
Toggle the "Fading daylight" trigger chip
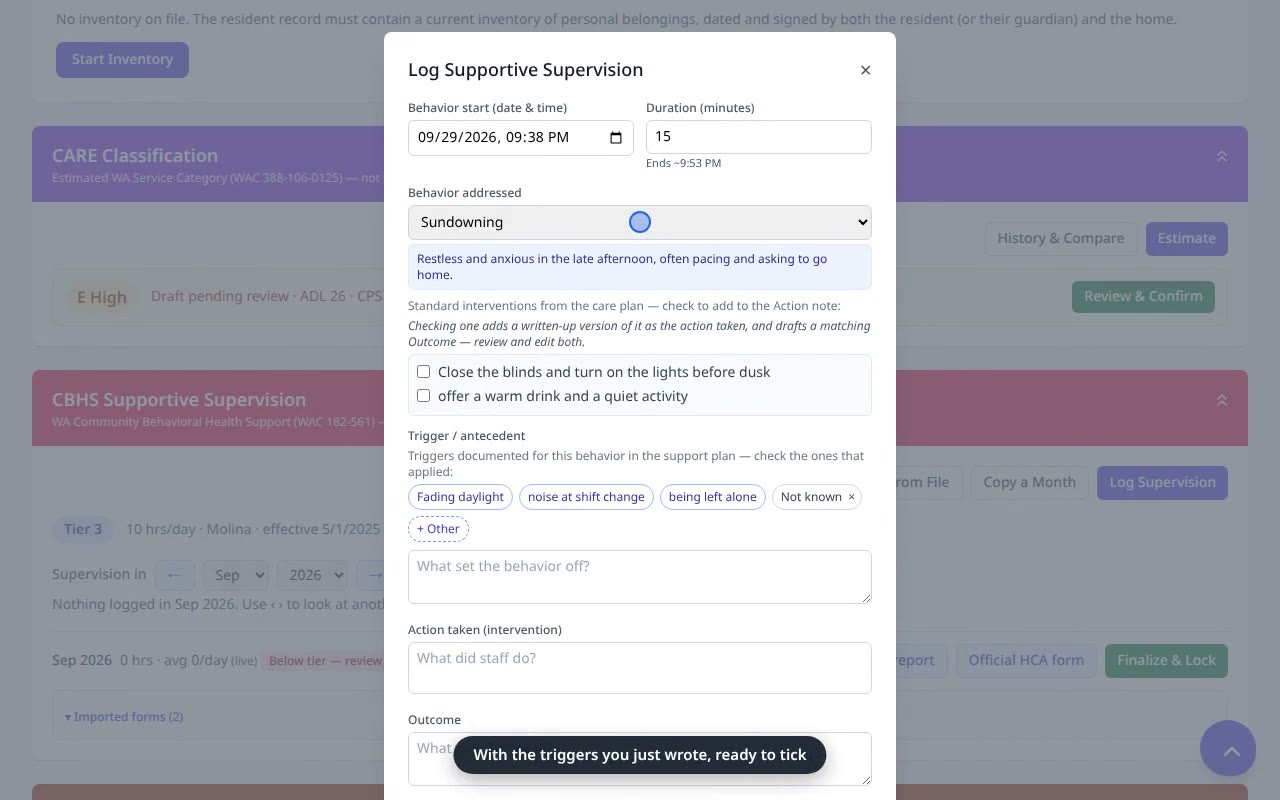(460, 497)
